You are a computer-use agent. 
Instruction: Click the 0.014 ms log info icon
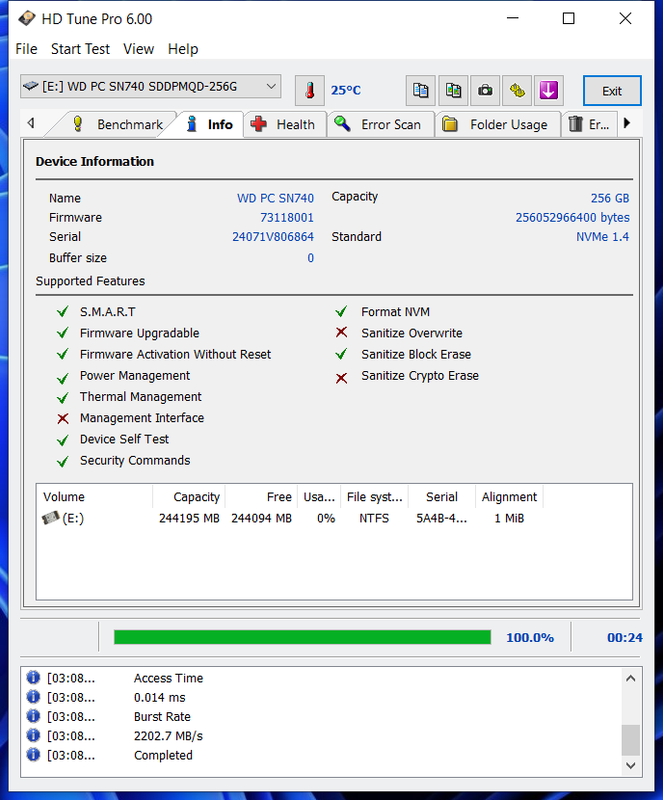click(x=33, y=697)
